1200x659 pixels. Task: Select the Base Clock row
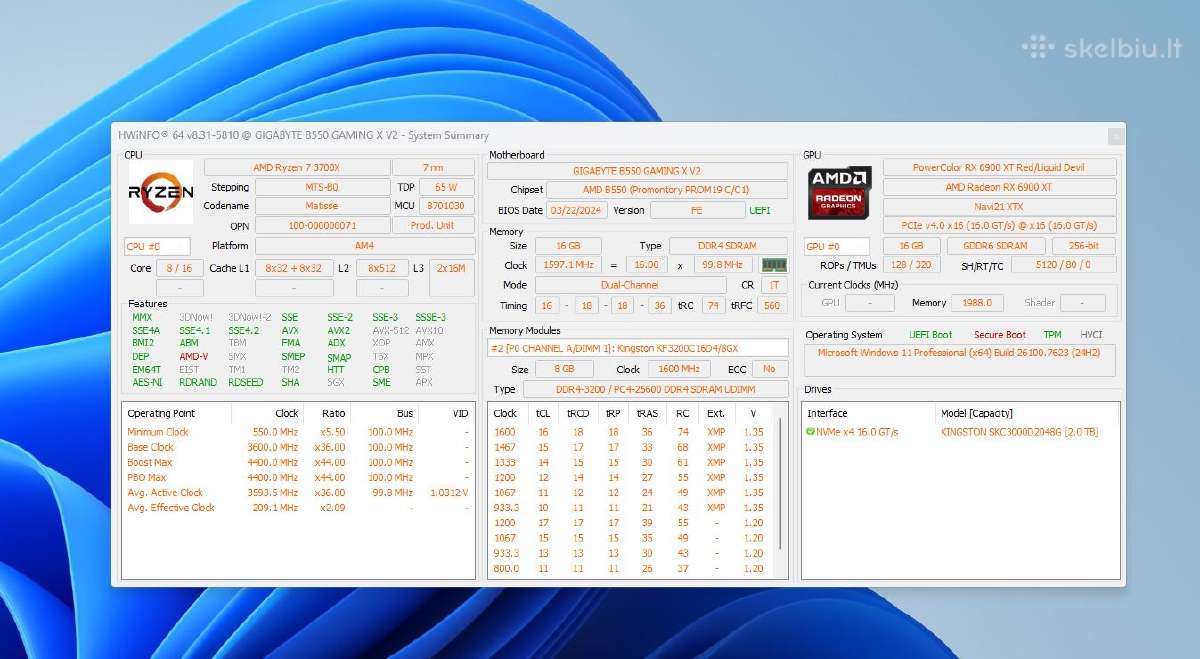pos(298,447)
